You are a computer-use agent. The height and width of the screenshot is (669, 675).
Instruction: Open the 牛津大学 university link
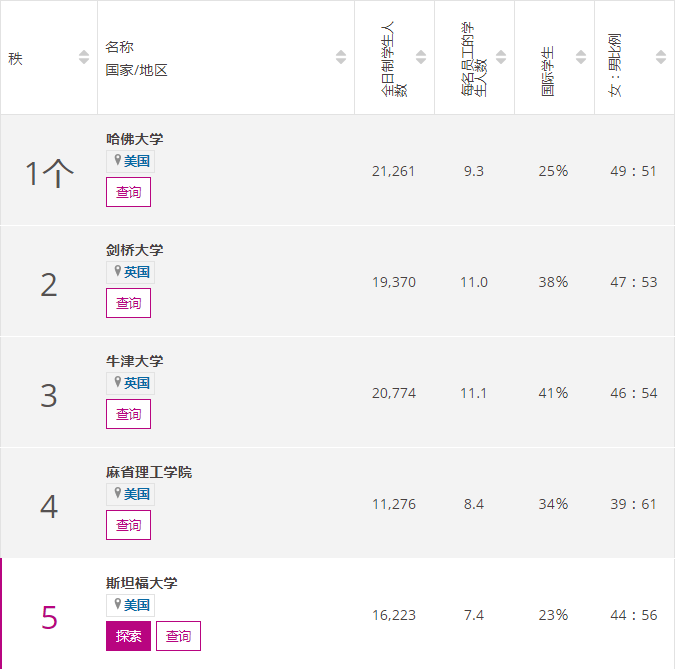point(134,361)
